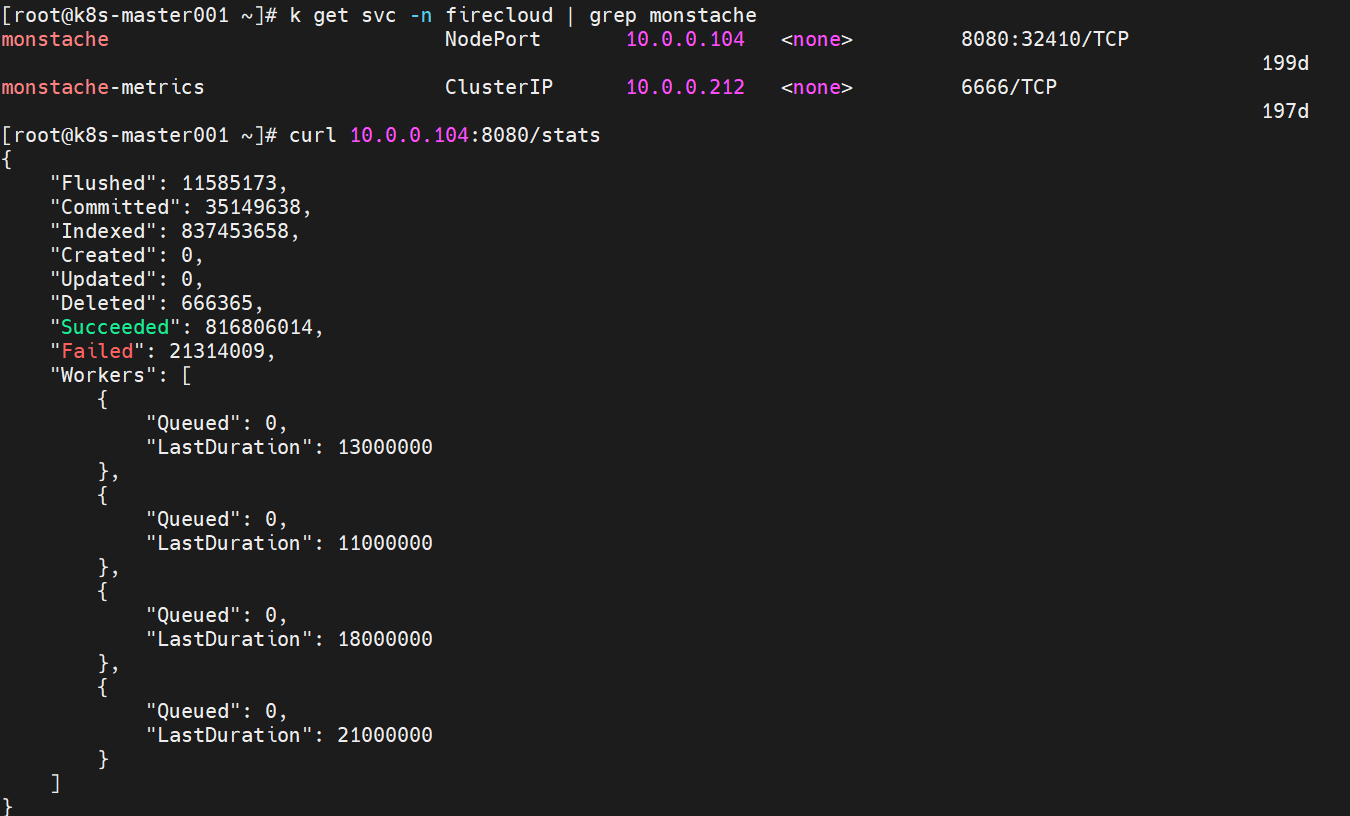This screenshot has width=1350, height=816.
Task: Click the port mapping 8080:32410/TCP
Action: click(x=1045, y=39)
